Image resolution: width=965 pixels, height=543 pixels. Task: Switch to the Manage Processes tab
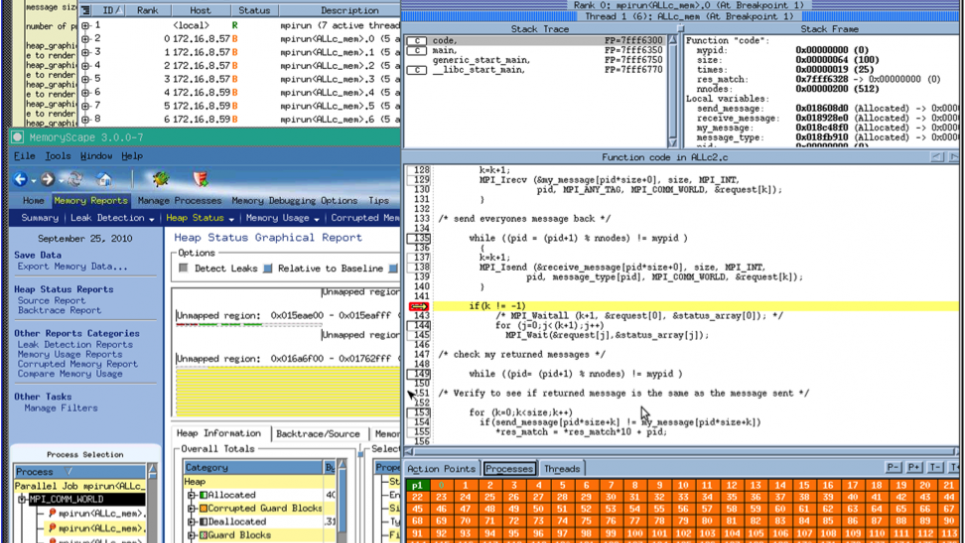(179, 200)
